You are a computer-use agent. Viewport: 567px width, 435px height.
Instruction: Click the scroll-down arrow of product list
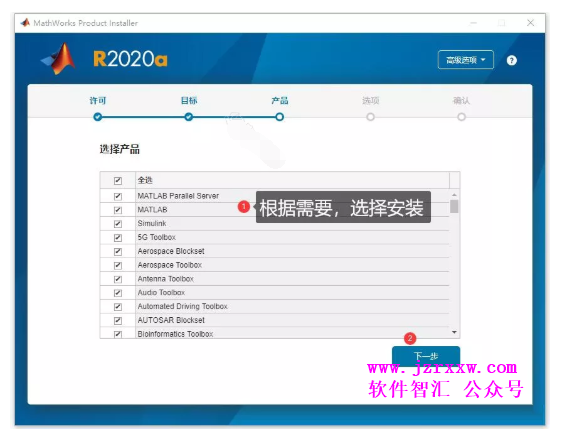tap(454, 332)
